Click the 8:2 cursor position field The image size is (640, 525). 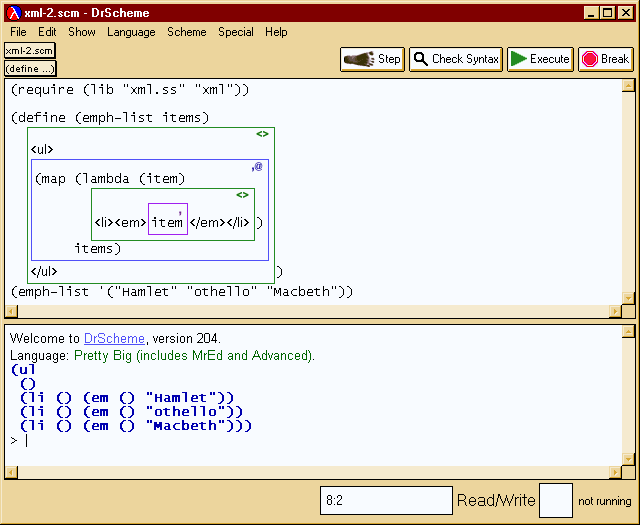(x=386, y=500)
